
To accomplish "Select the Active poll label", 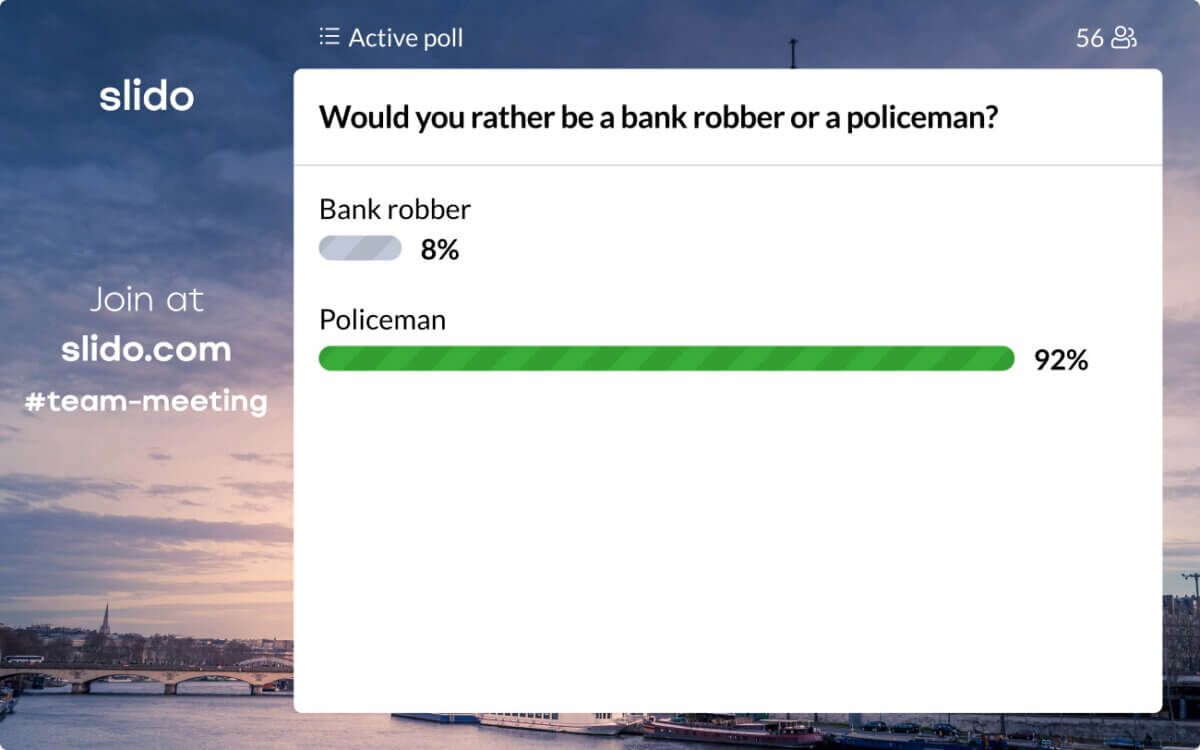I will [x=405, y=38].
